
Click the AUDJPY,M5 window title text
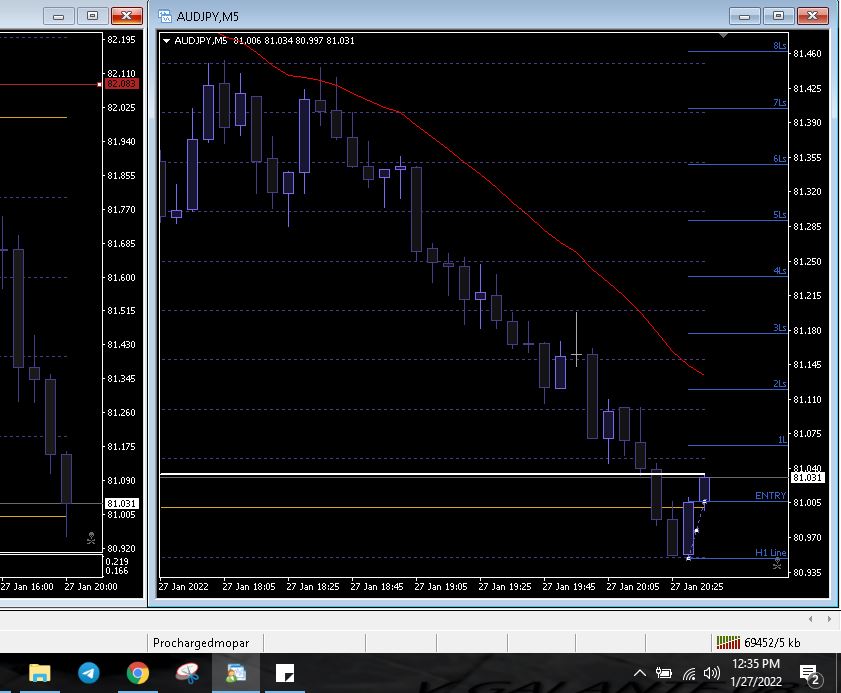click(208, 17)
